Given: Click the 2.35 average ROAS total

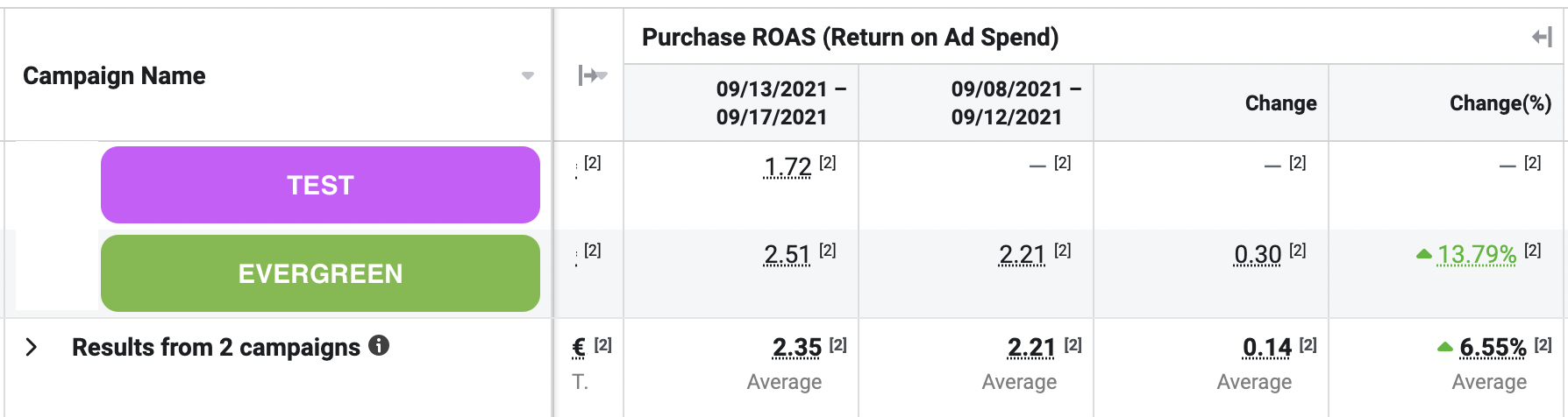Looking at the screenshot, I should click(x=797, y=348).
